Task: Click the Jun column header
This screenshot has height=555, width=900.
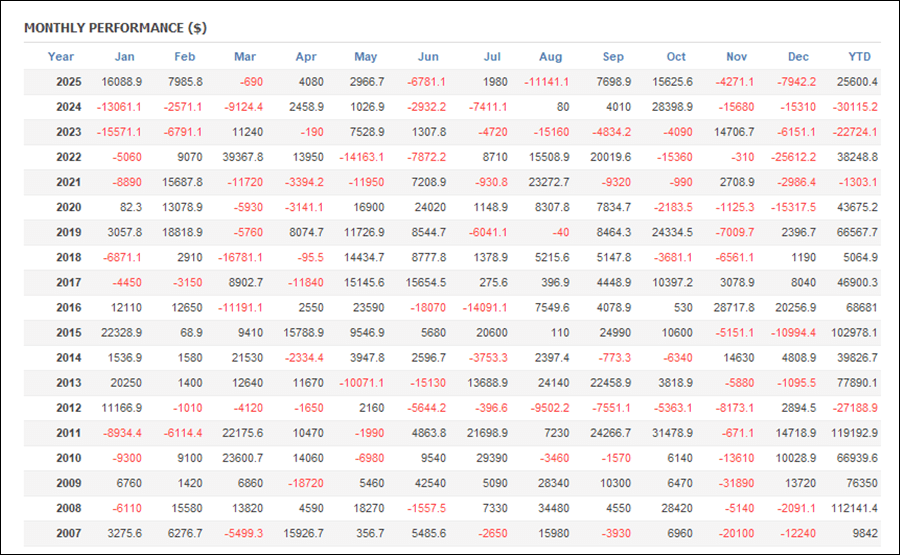Action: (x=428, y=57)
